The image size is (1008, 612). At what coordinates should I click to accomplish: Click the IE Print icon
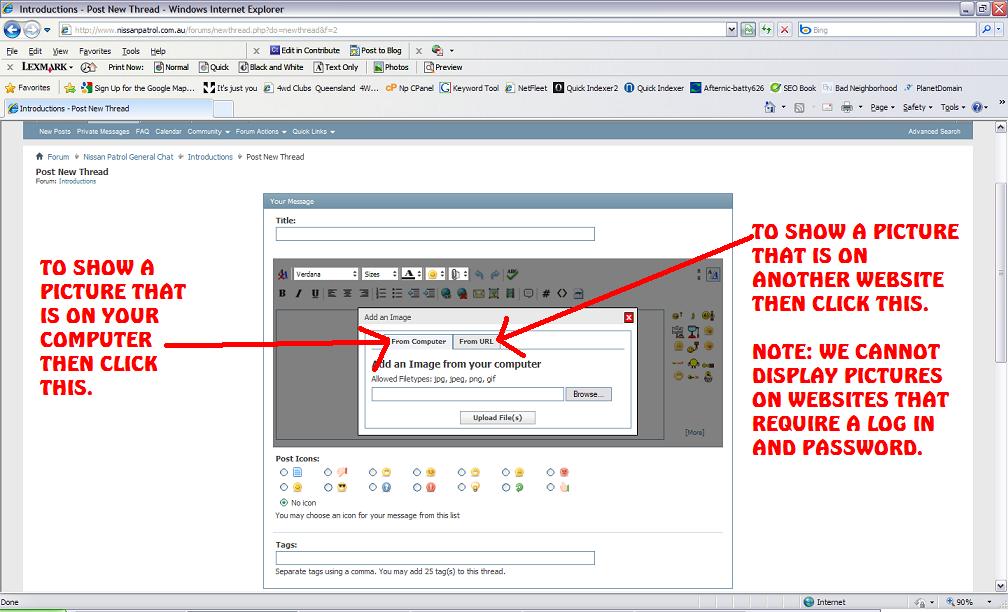click(x=847, y=107)
